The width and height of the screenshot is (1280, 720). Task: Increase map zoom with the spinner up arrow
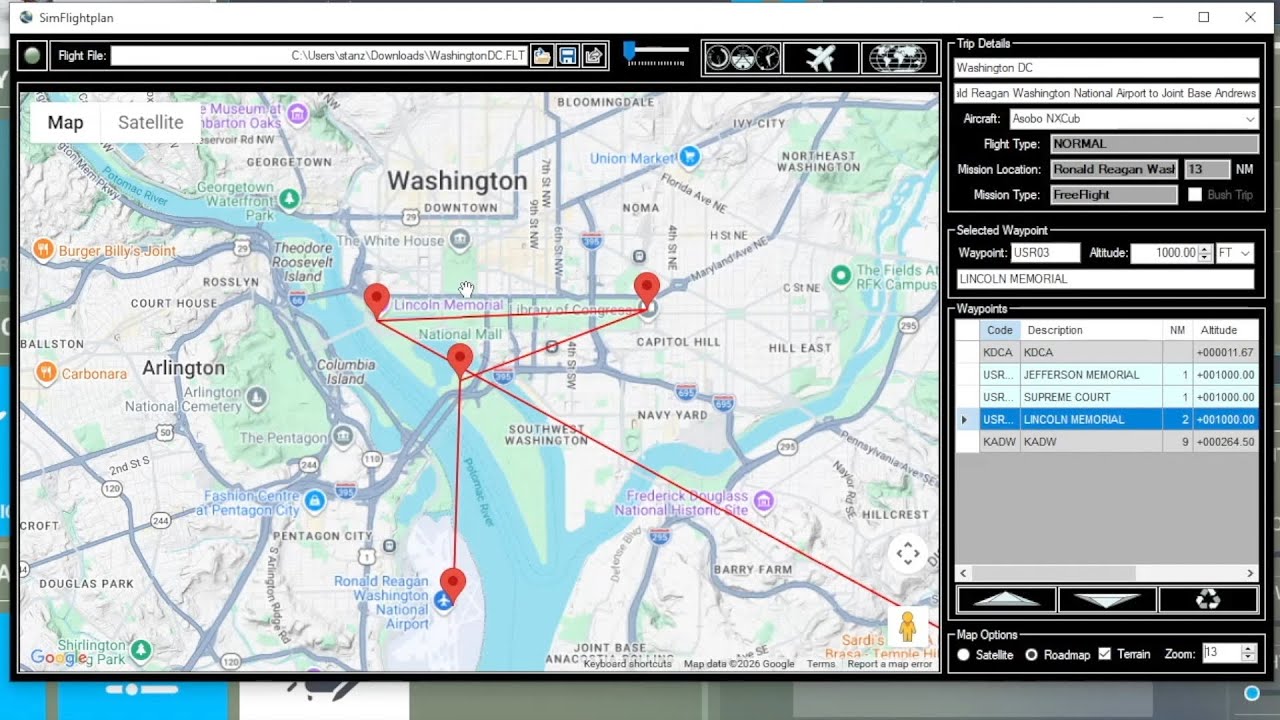pyautogui.click(x=1247, y=649)
